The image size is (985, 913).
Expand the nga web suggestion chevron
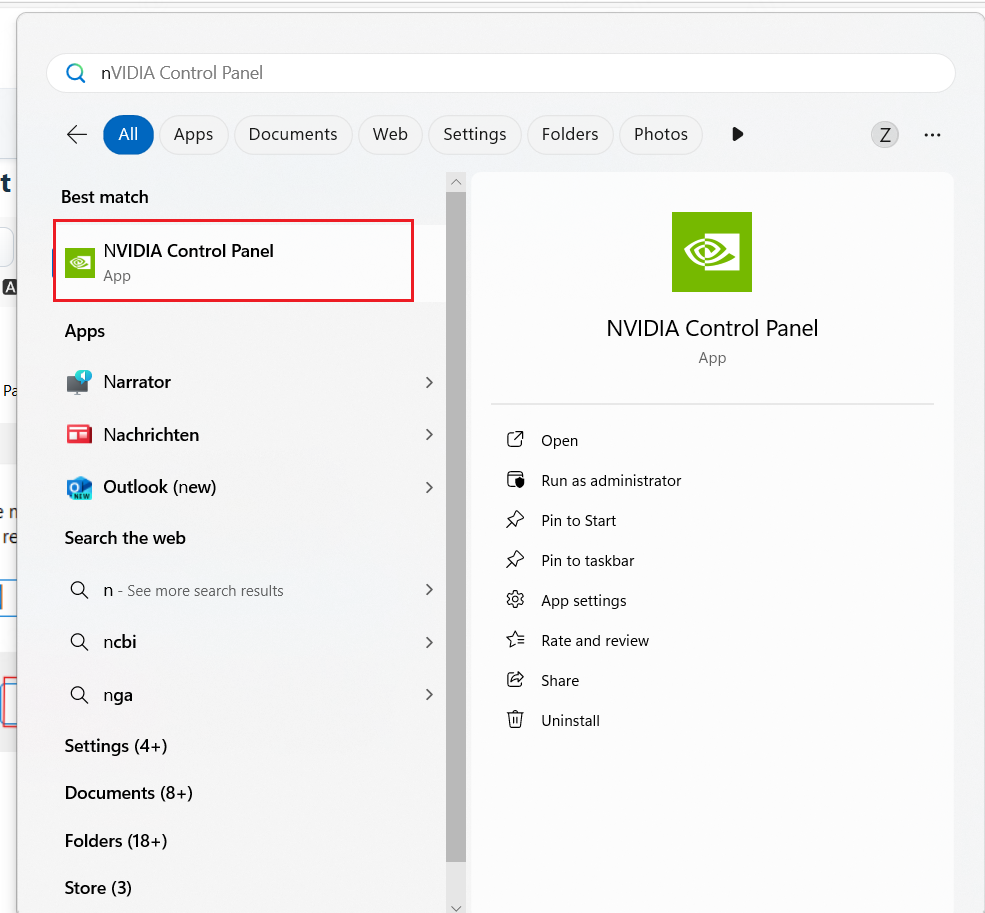pos(429,694)
